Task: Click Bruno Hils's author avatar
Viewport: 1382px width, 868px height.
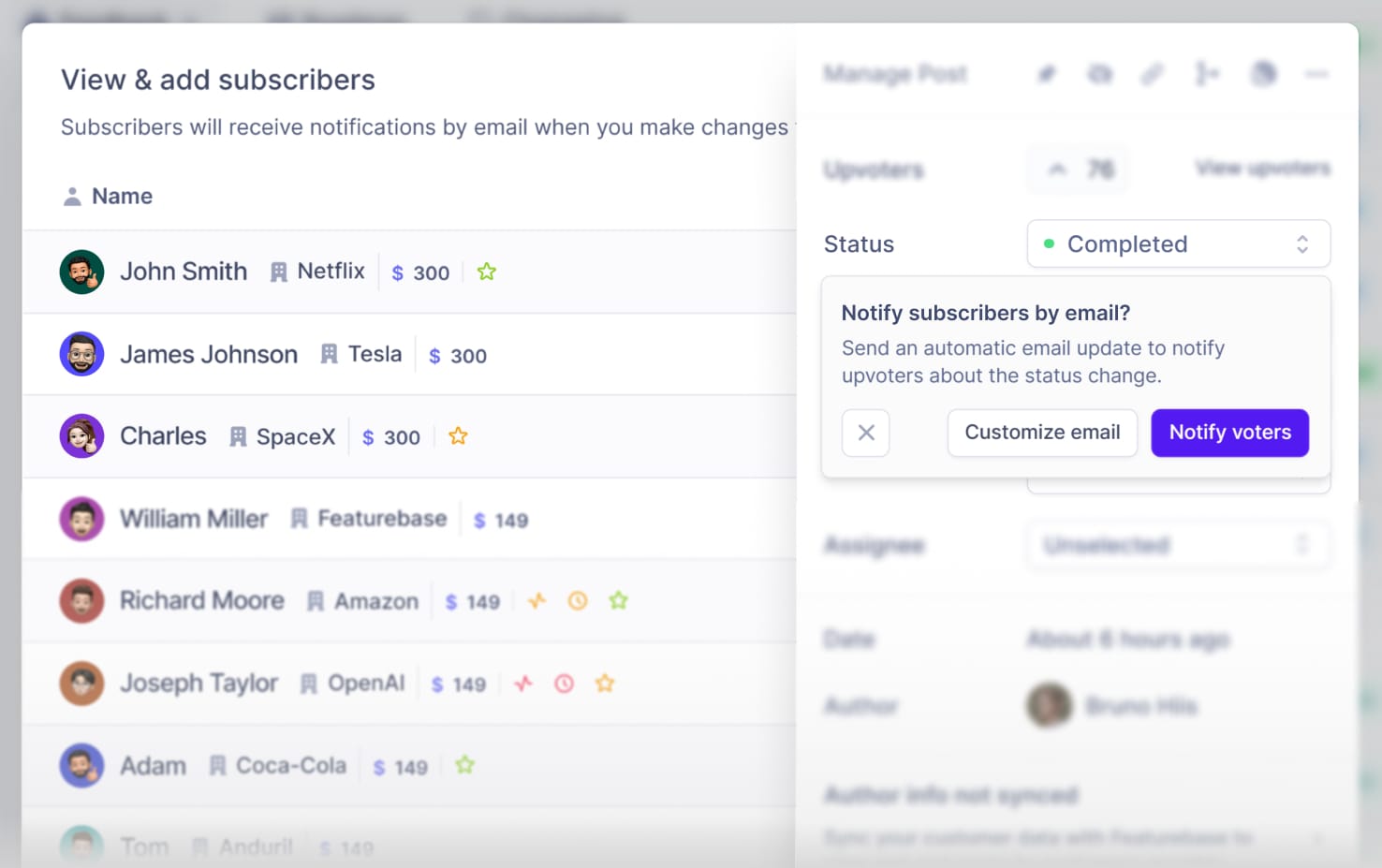Action: click(x=1049, y=705)
